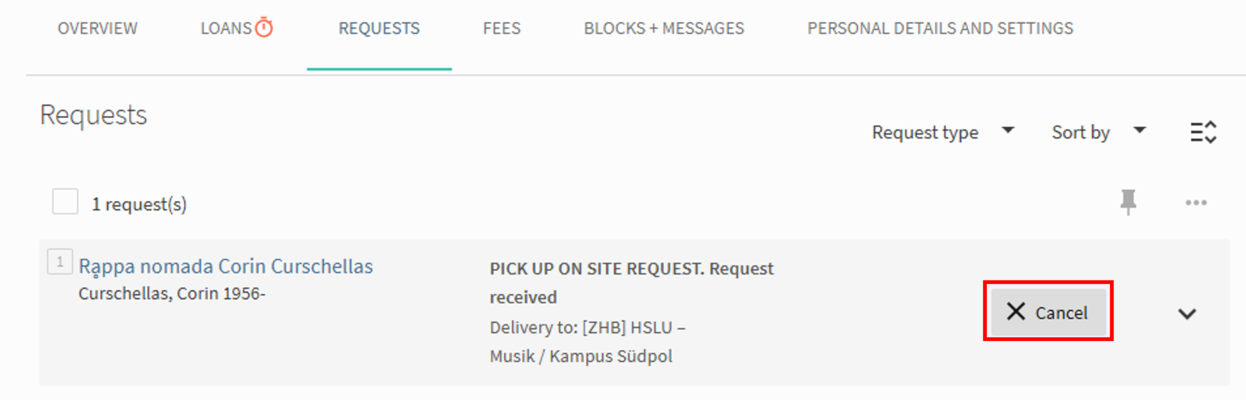The height and width of the screenshot is (400, 1246).
Task: Click the X icon in Cancel button
Action: [x=1016, y=312]
